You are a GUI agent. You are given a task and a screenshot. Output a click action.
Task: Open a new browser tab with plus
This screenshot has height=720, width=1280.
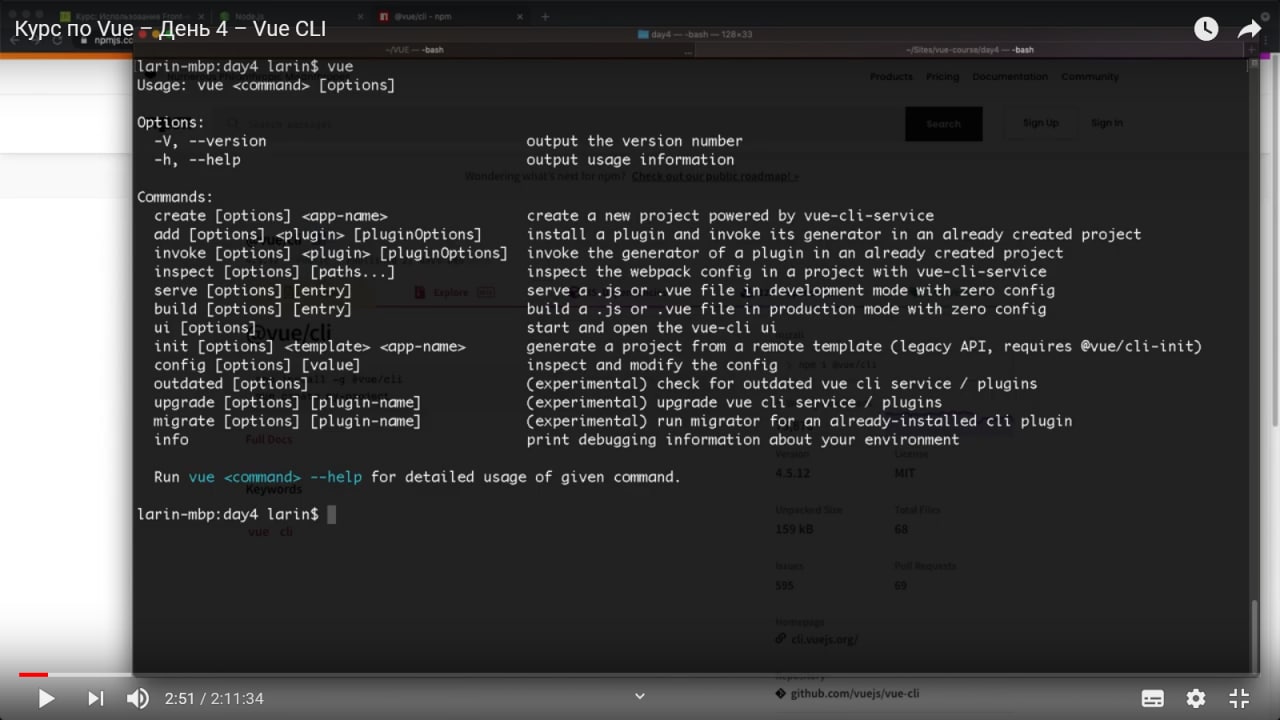545,17
